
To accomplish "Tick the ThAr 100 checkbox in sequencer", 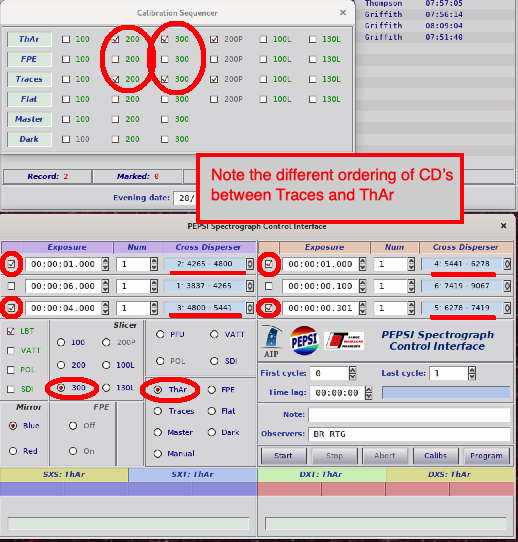I will point(66,39).
